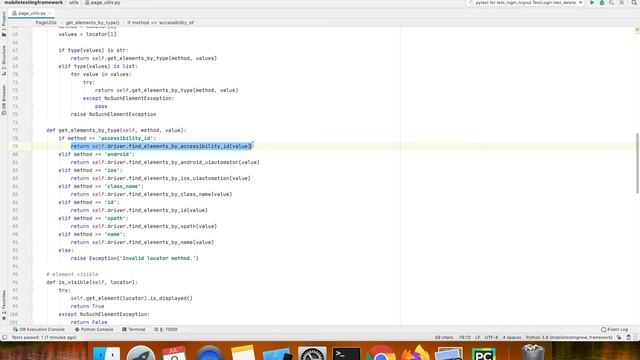
Task: Open the Python 3.8 interpreter selector
Action: coord(569,338)
